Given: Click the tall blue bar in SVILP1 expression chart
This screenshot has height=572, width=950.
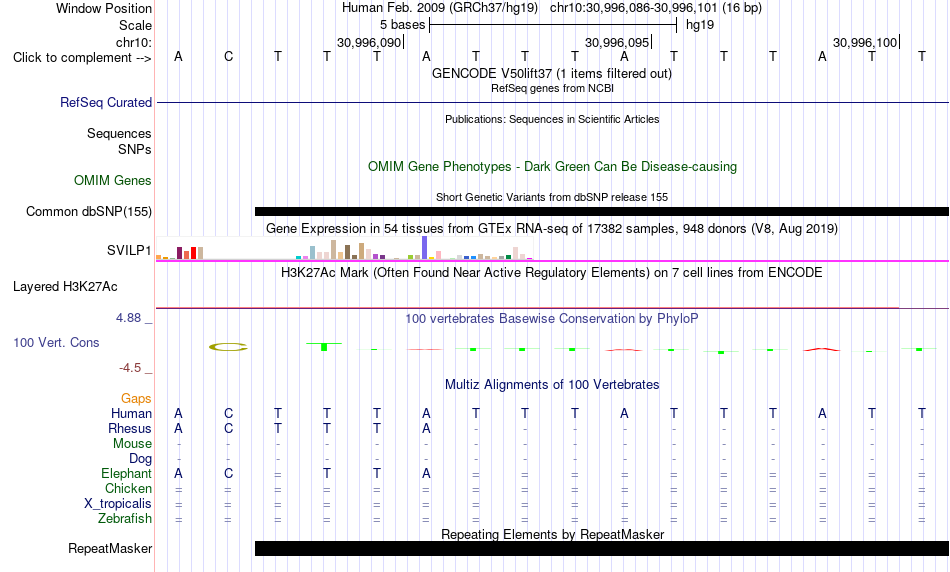Looking at the screenshot, I should [425, 247].
